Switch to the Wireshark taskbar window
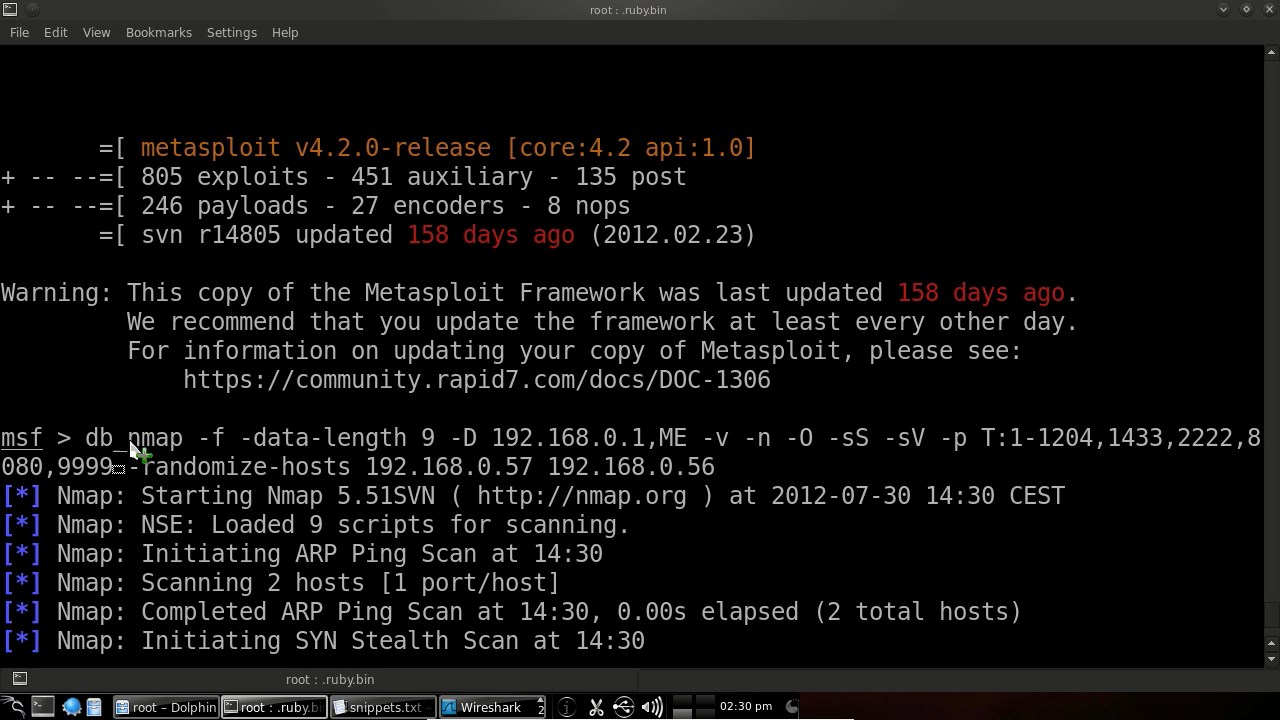Screen dimensions: 1280x720 (490, 707)
